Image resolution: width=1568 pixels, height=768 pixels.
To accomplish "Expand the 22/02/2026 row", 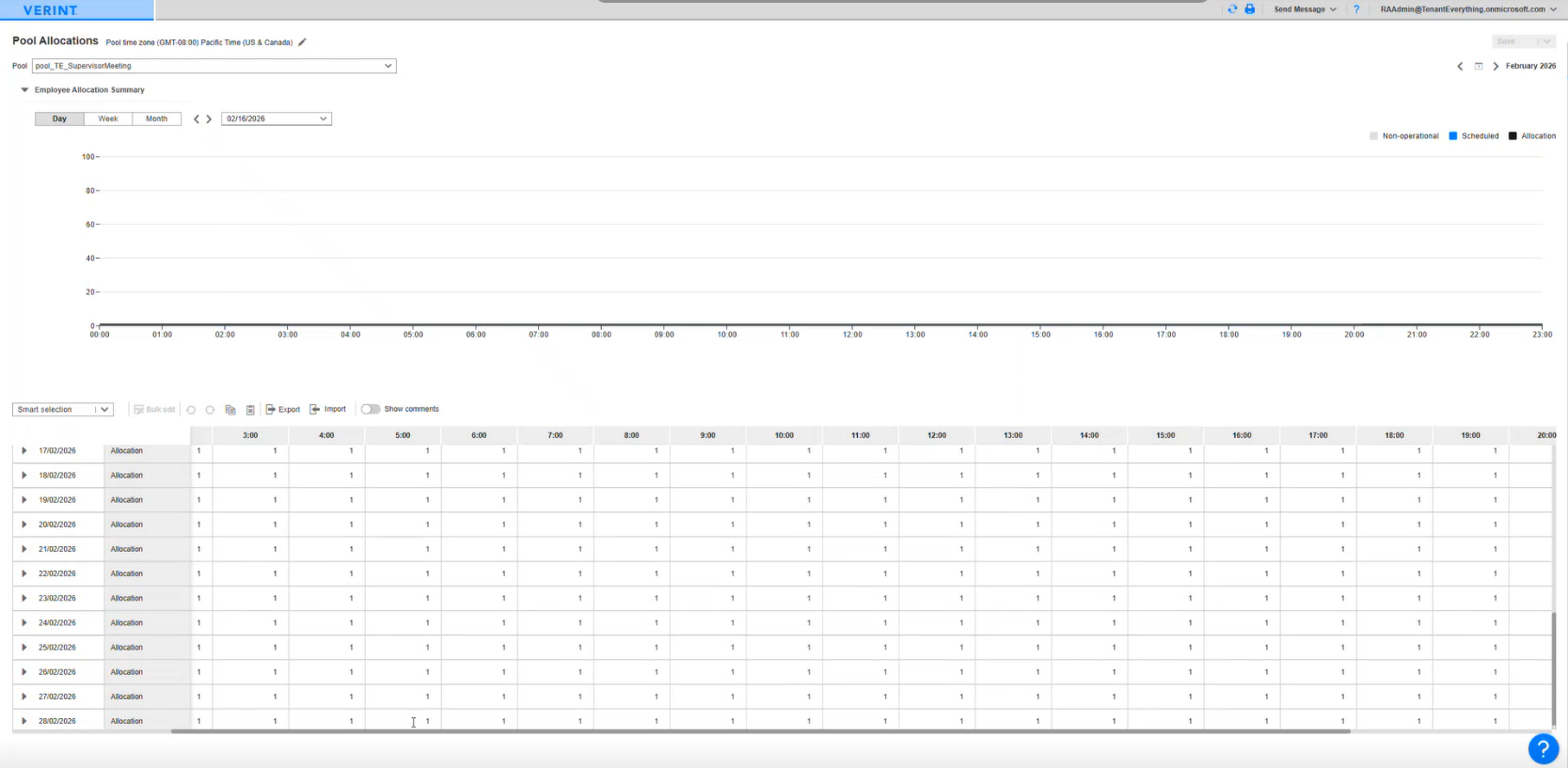I will 24,573.
